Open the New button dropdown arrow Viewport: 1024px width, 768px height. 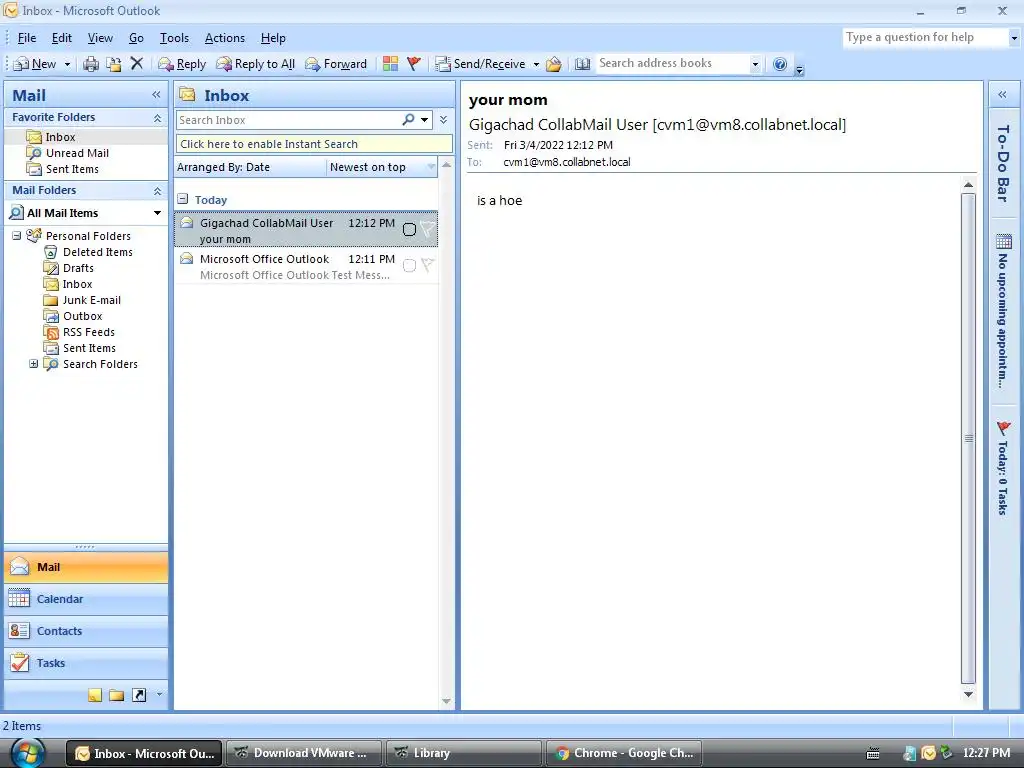click(67, 64)
